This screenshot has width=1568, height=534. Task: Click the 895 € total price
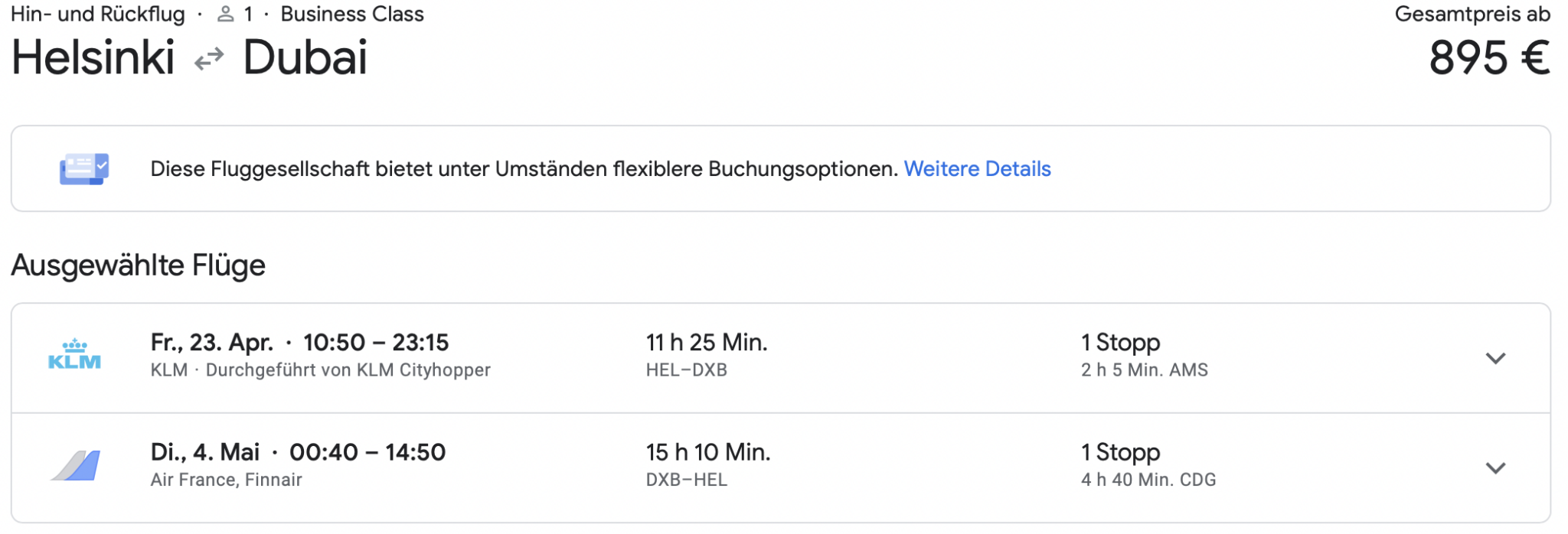click(x=1488, y=58)
